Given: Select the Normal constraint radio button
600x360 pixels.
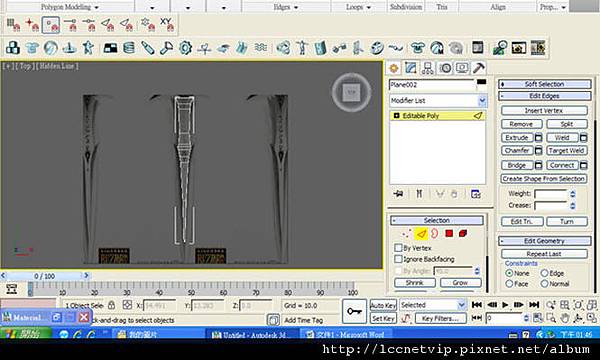Looking at the screenshot, I should 544,283.
